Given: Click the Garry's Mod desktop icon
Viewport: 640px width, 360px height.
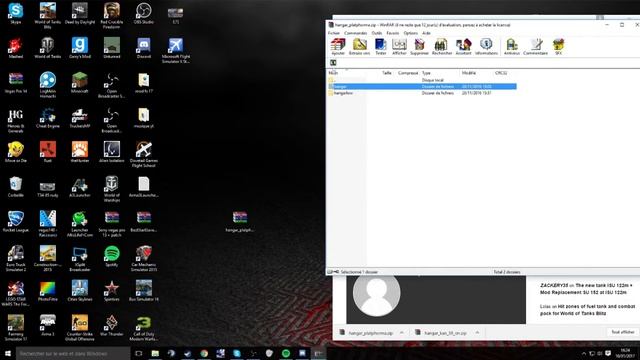Looking at the screenshot, I should 80,48.
